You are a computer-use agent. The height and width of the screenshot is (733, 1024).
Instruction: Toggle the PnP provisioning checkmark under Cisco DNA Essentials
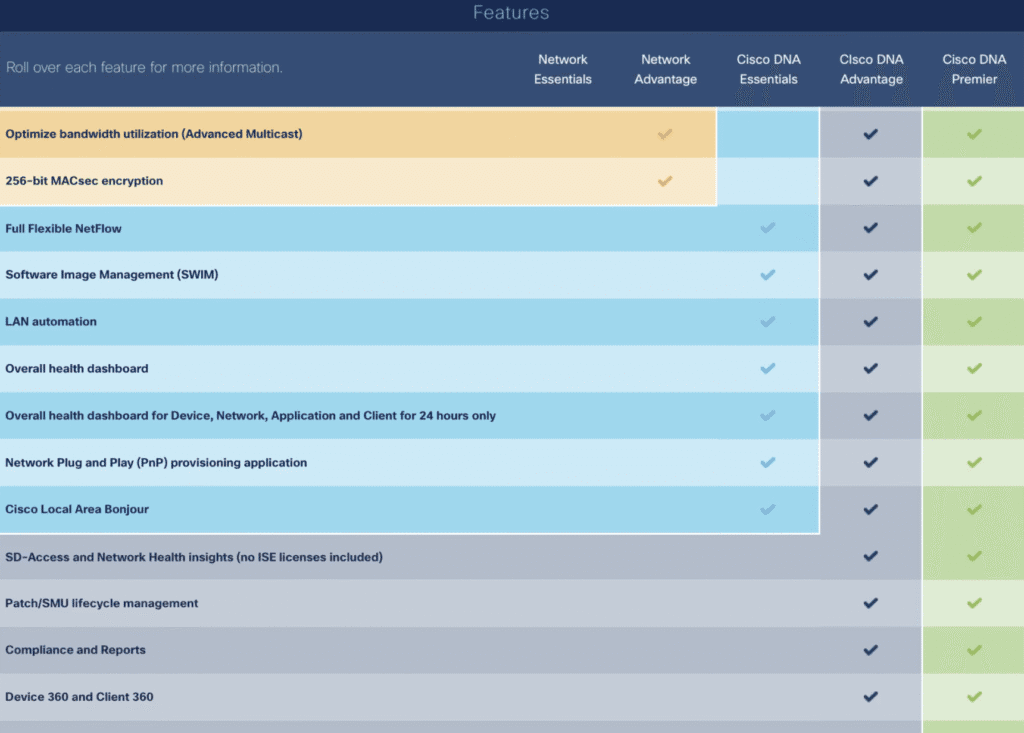pos(768,462)
